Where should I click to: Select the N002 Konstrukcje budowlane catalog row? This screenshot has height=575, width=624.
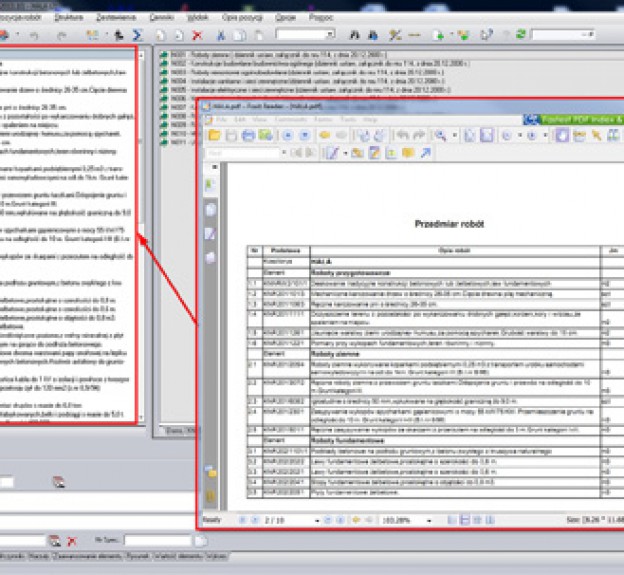pyautogui.click(x=315, y=64)
